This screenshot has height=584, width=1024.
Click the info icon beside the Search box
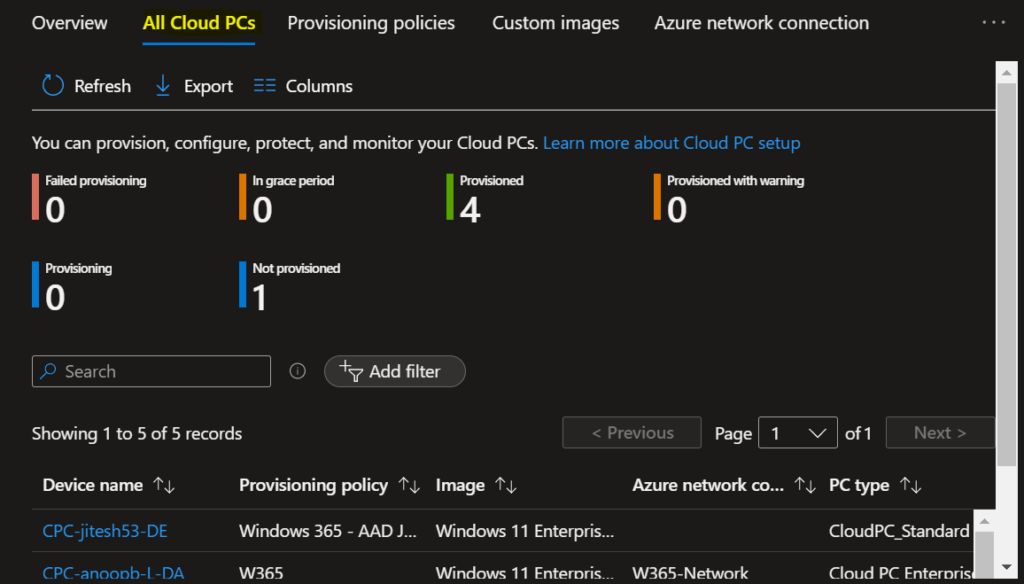tap(297, 371)
